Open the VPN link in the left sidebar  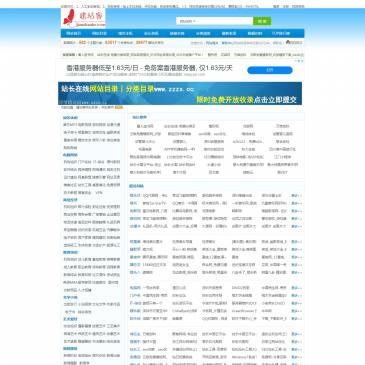click(x=99, y=193)
